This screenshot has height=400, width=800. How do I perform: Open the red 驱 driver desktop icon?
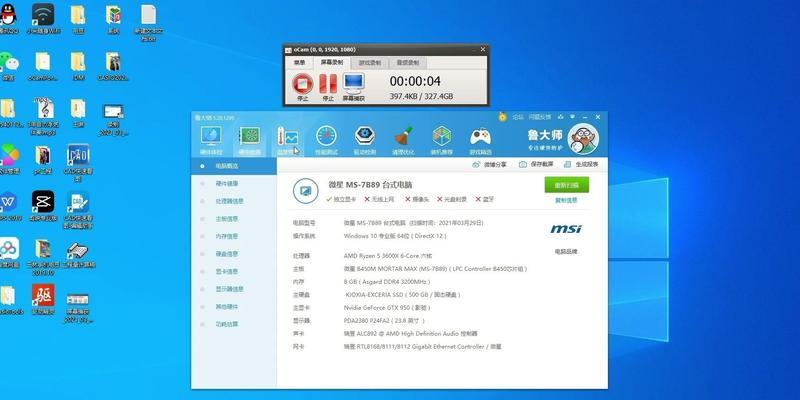click(x=43, y=295)
